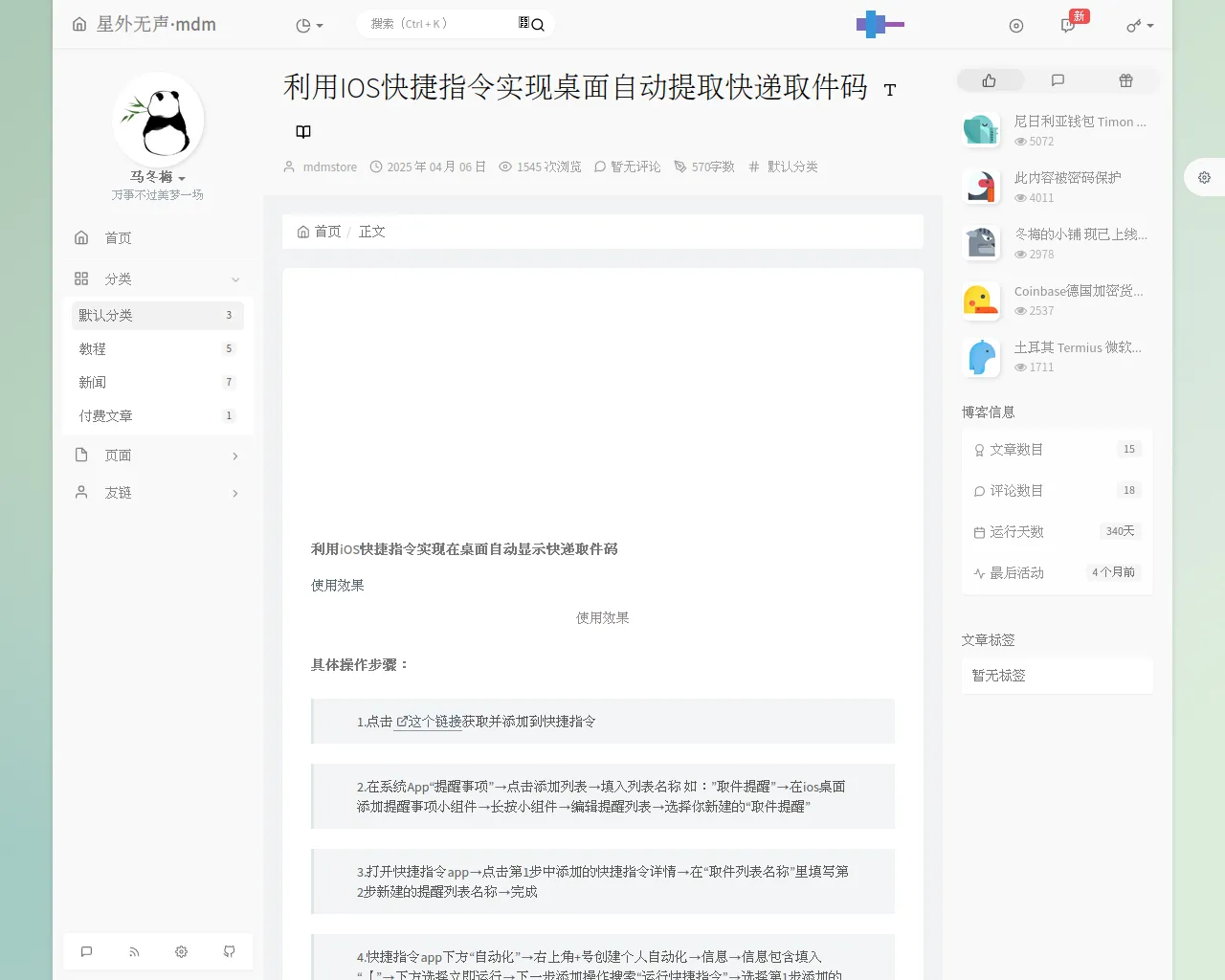Jump to comments via 暂无评论
This screenshot has height=980, width=1225.
tap(635, 167)
